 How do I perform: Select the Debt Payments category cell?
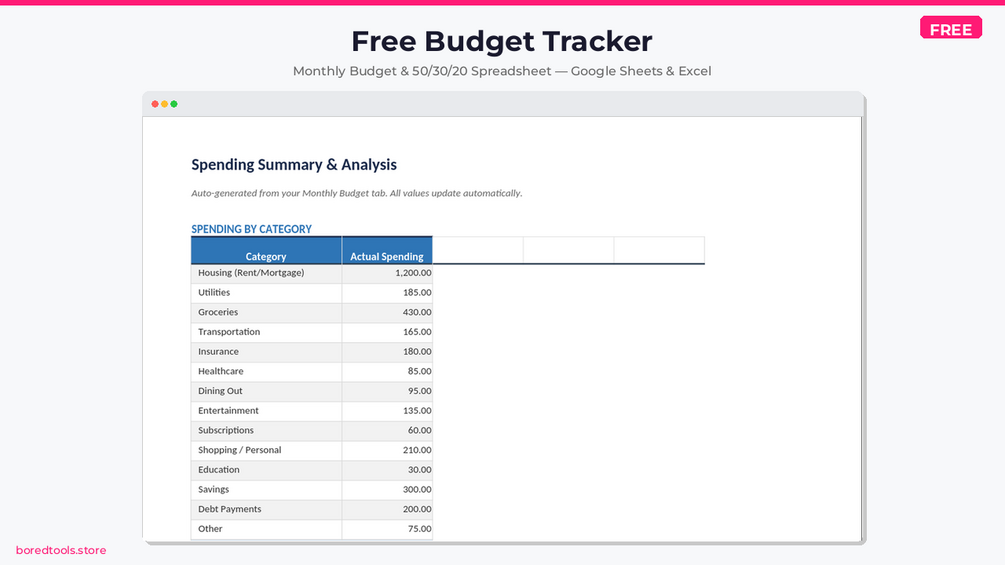point(266,509)
